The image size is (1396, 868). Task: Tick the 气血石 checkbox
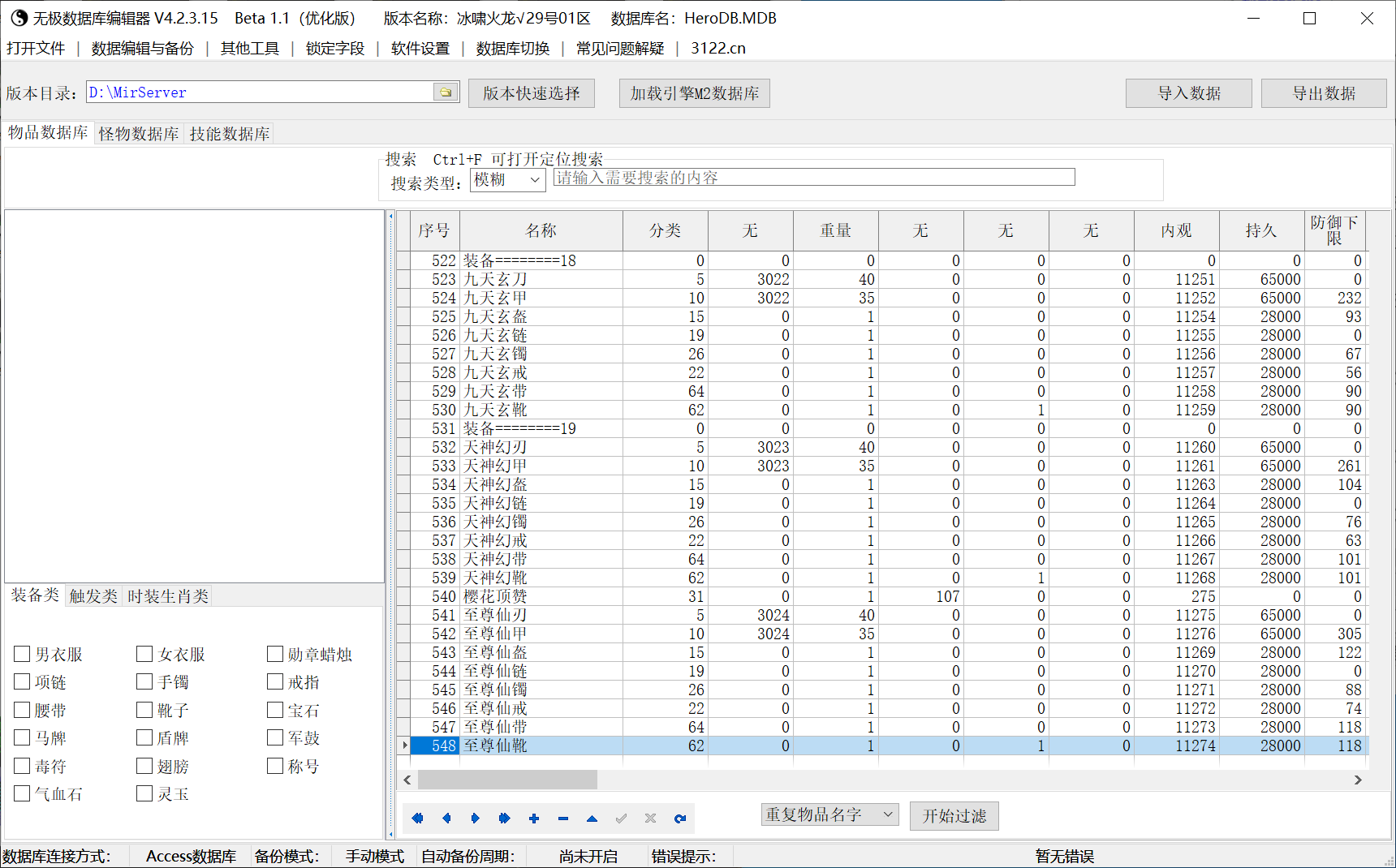pyautogui.click(x=23, y=793)
